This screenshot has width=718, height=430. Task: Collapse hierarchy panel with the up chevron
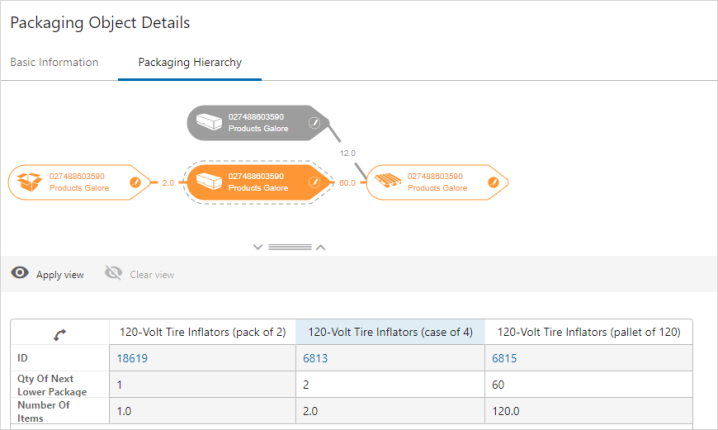(x=321, y=246)
